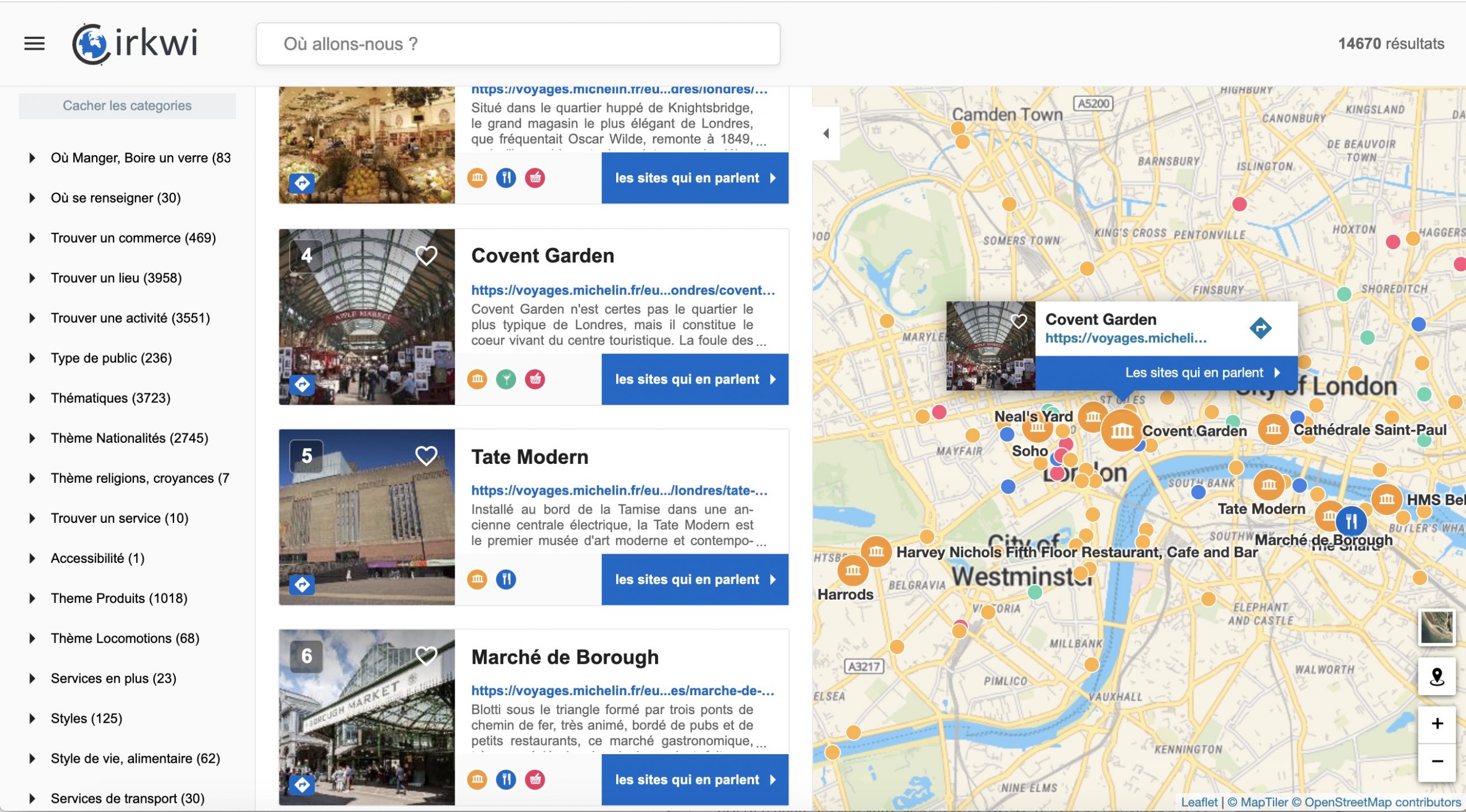Open Michelin link under Tate Modern card
Screen dimensions: 1466x812
[619, 491]
